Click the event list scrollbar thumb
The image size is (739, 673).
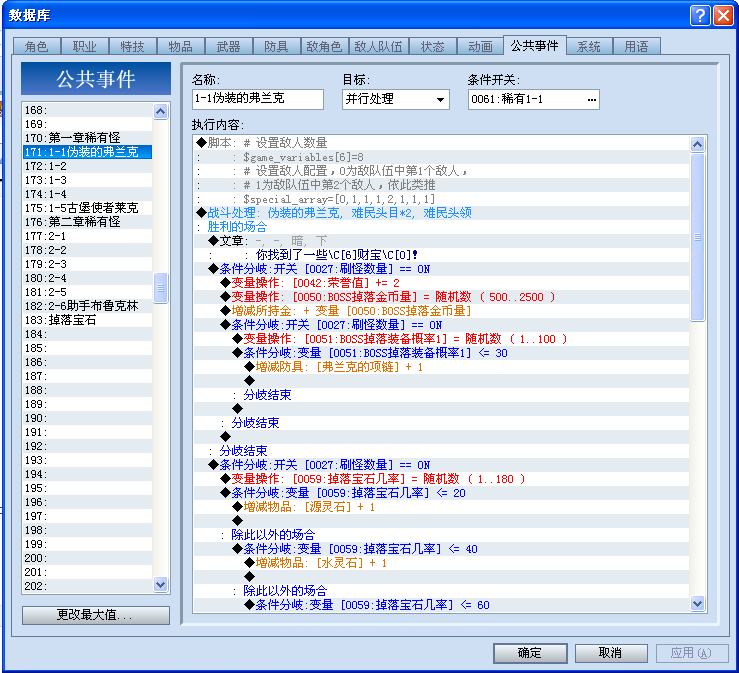[x=160, y=287]
